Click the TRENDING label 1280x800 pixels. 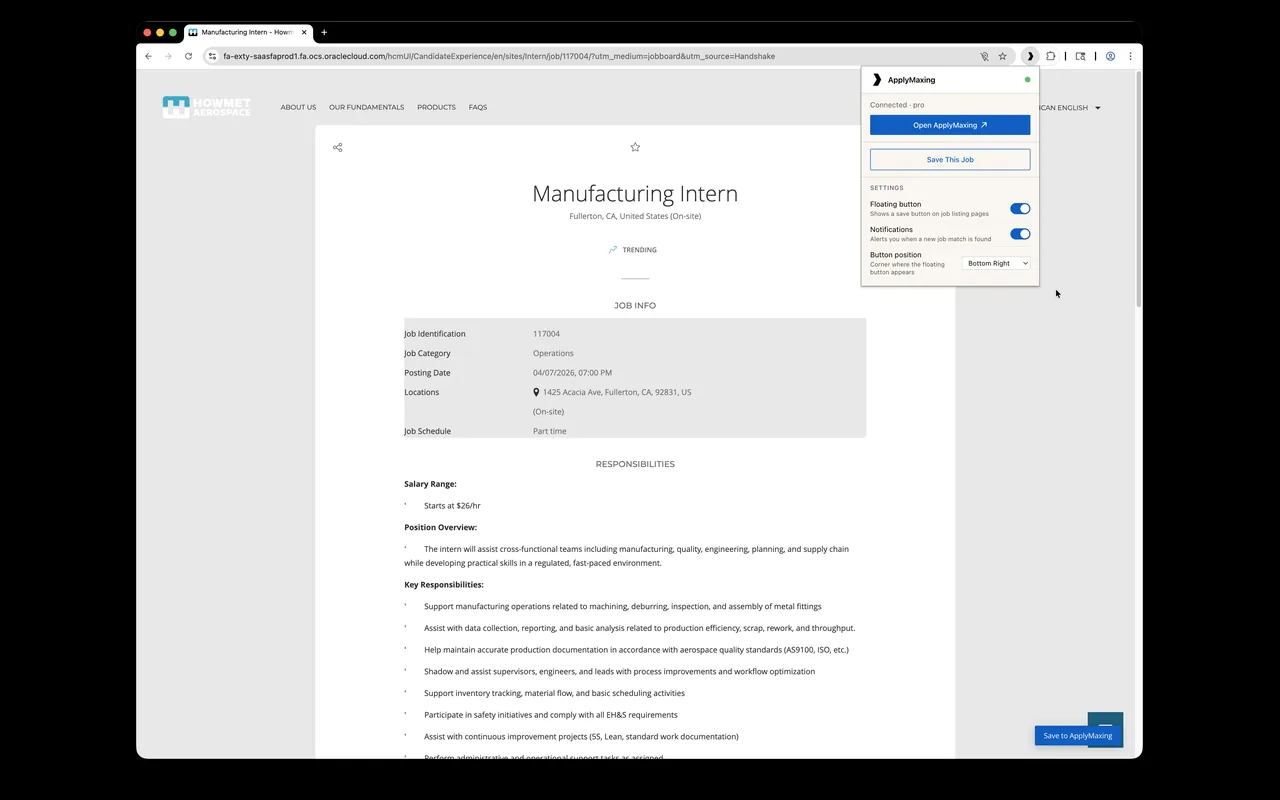point(640,250)
